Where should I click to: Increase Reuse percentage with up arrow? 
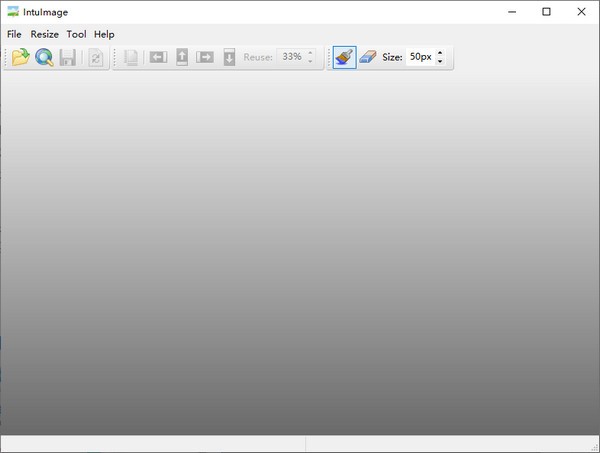310,53
